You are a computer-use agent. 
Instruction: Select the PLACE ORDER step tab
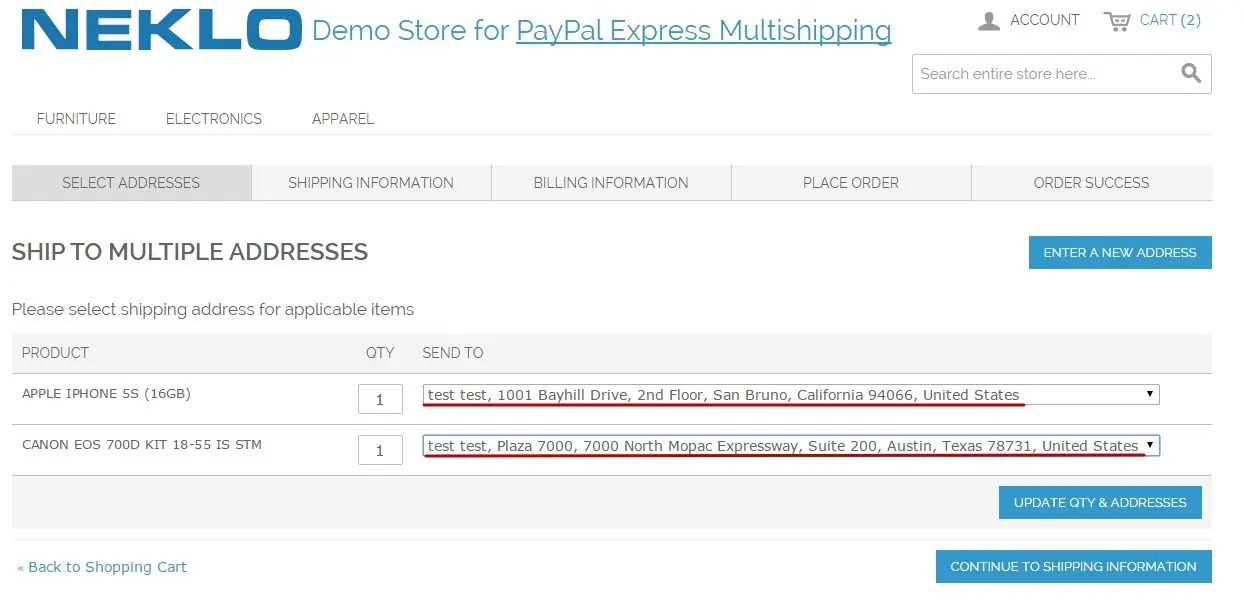point(851,183)
